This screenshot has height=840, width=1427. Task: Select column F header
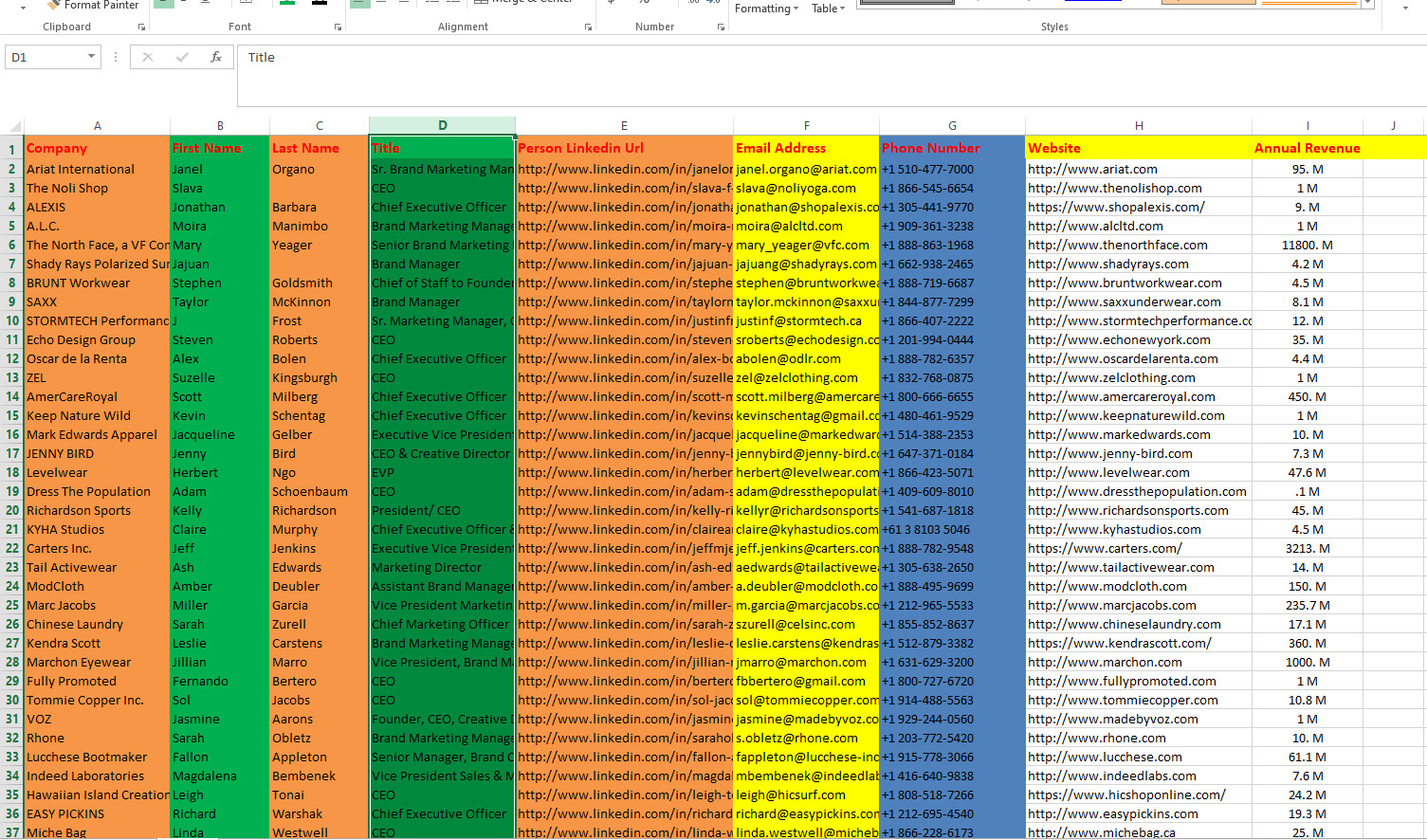coord(806,125)
